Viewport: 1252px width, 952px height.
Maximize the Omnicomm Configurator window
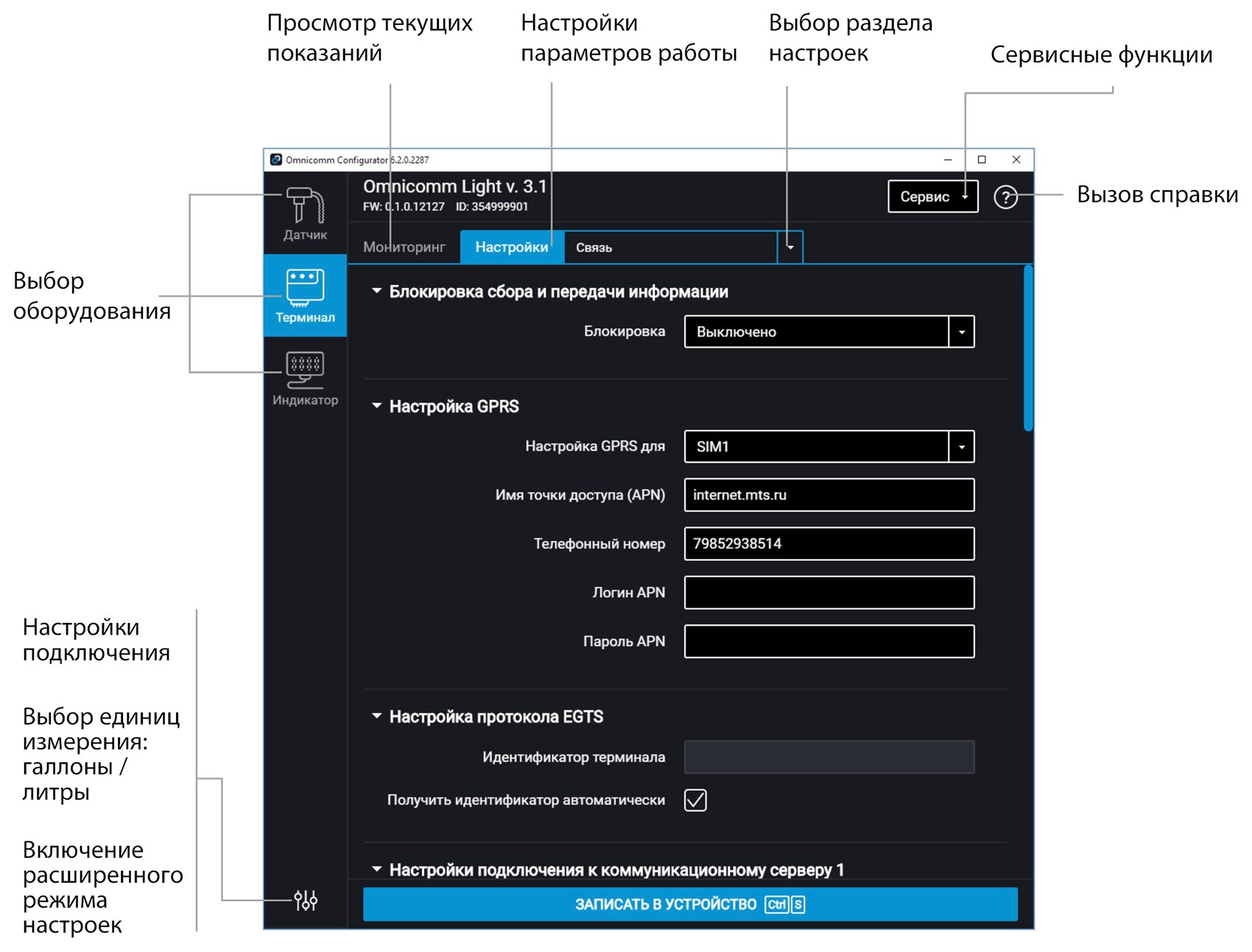click(982, 160)
